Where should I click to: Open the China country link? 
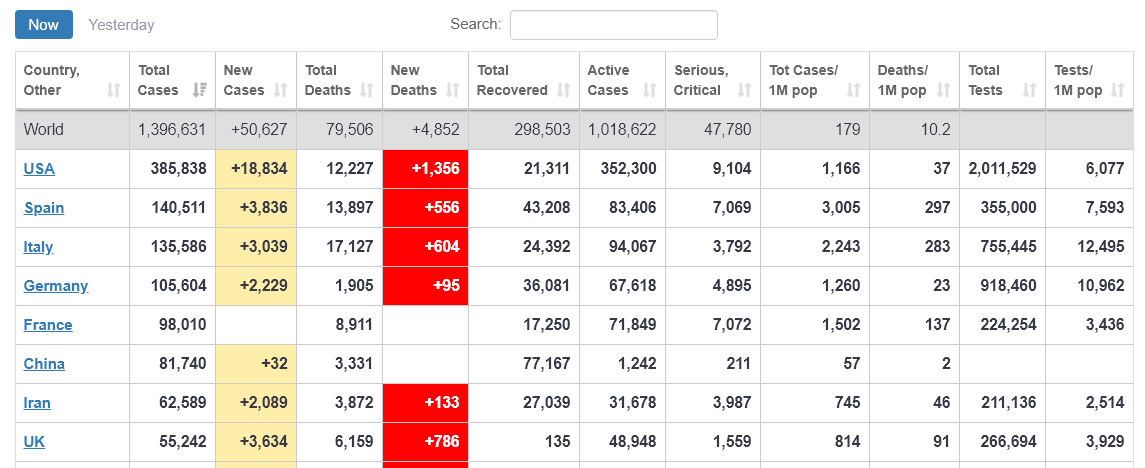point(44,364)
